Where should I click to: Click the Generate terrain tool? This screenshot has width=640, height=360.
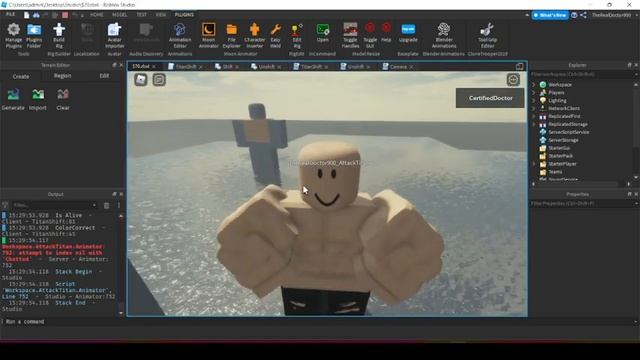(x=13, y=99)
